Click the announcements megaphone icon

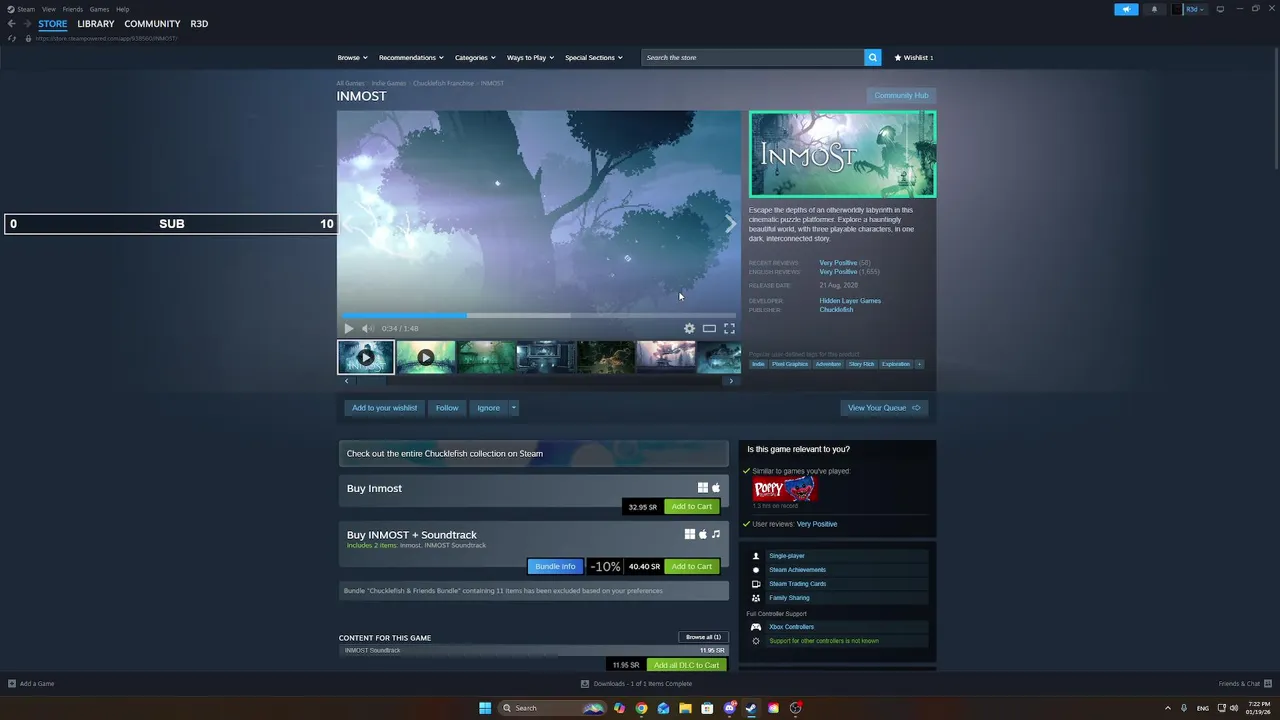[1126, 9]
